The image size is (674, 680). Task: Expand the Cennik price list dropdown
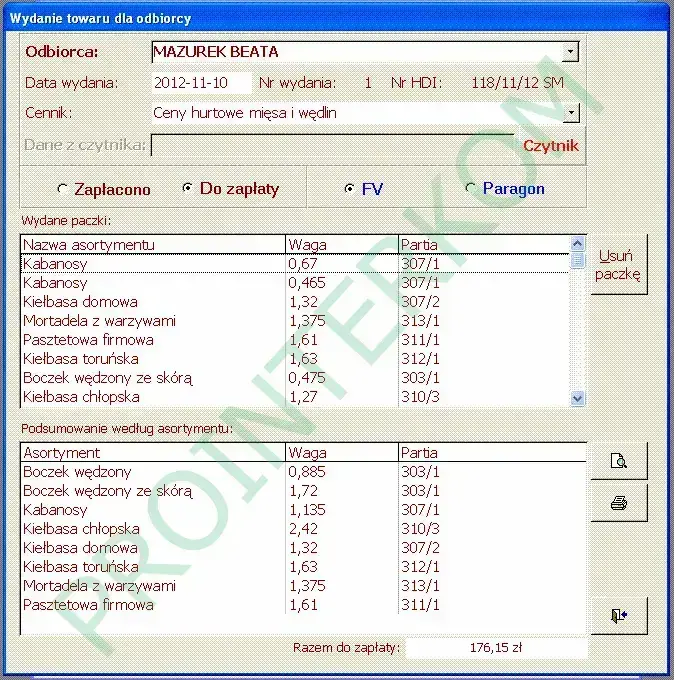[x=572, y=113]
